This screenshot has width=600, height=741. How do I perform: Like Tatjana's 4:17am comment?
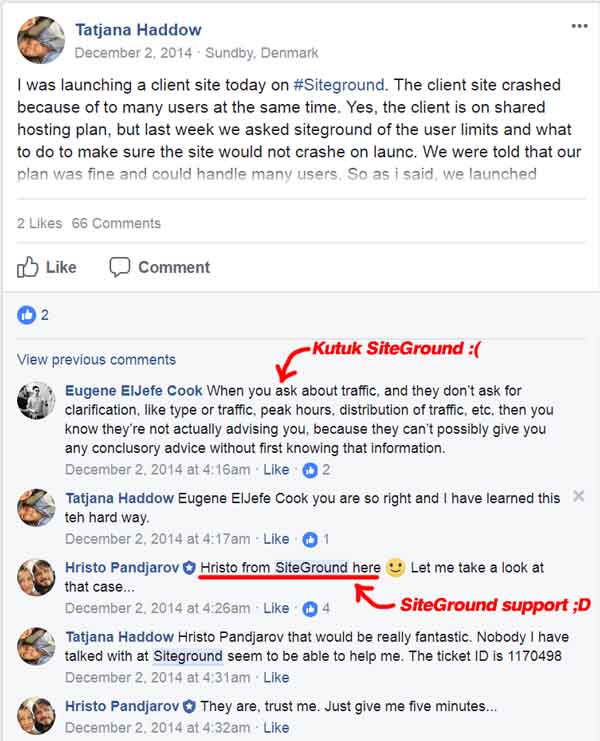(276, 539)
